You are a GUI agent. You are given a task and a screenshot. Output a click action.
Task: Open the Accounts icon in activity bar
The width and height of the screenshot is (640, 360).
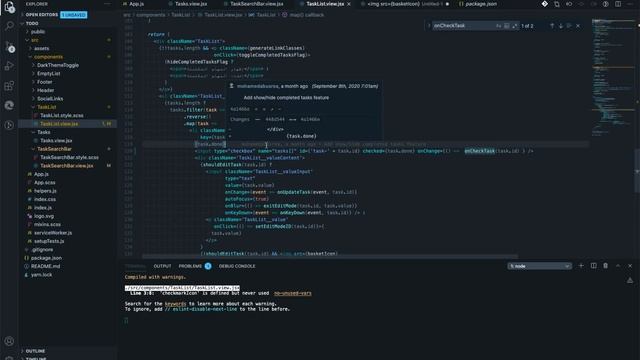[x=9, y=341]
